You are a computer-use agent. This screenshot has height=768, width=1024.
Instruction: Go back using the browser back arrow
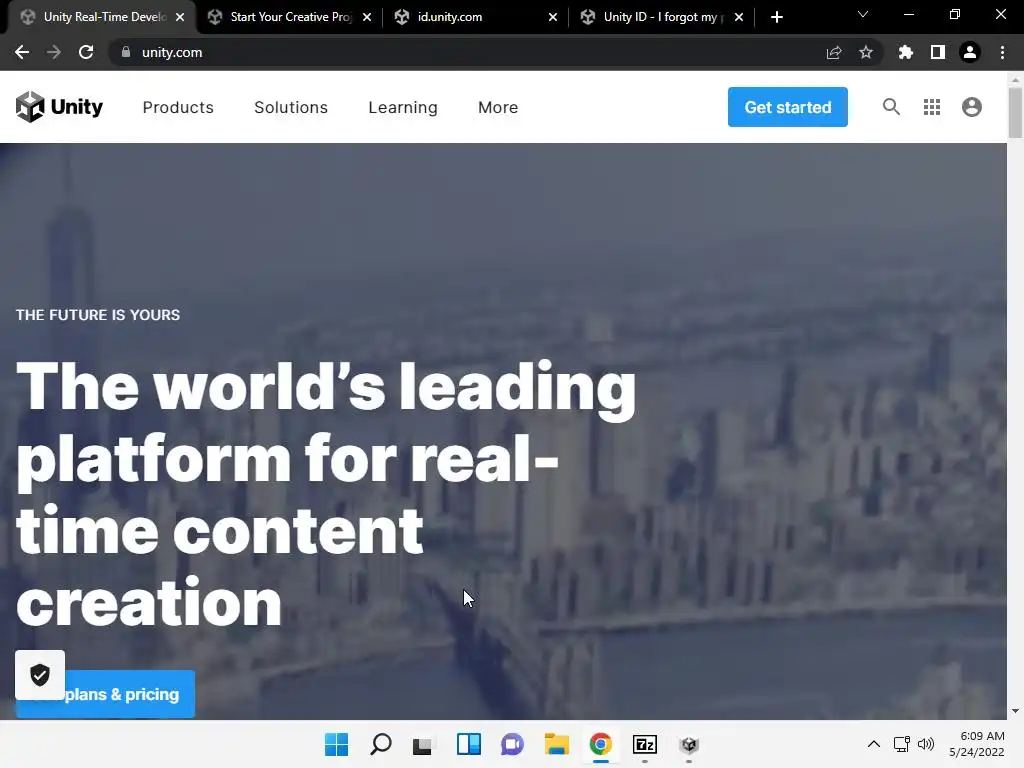click(22, 52)
